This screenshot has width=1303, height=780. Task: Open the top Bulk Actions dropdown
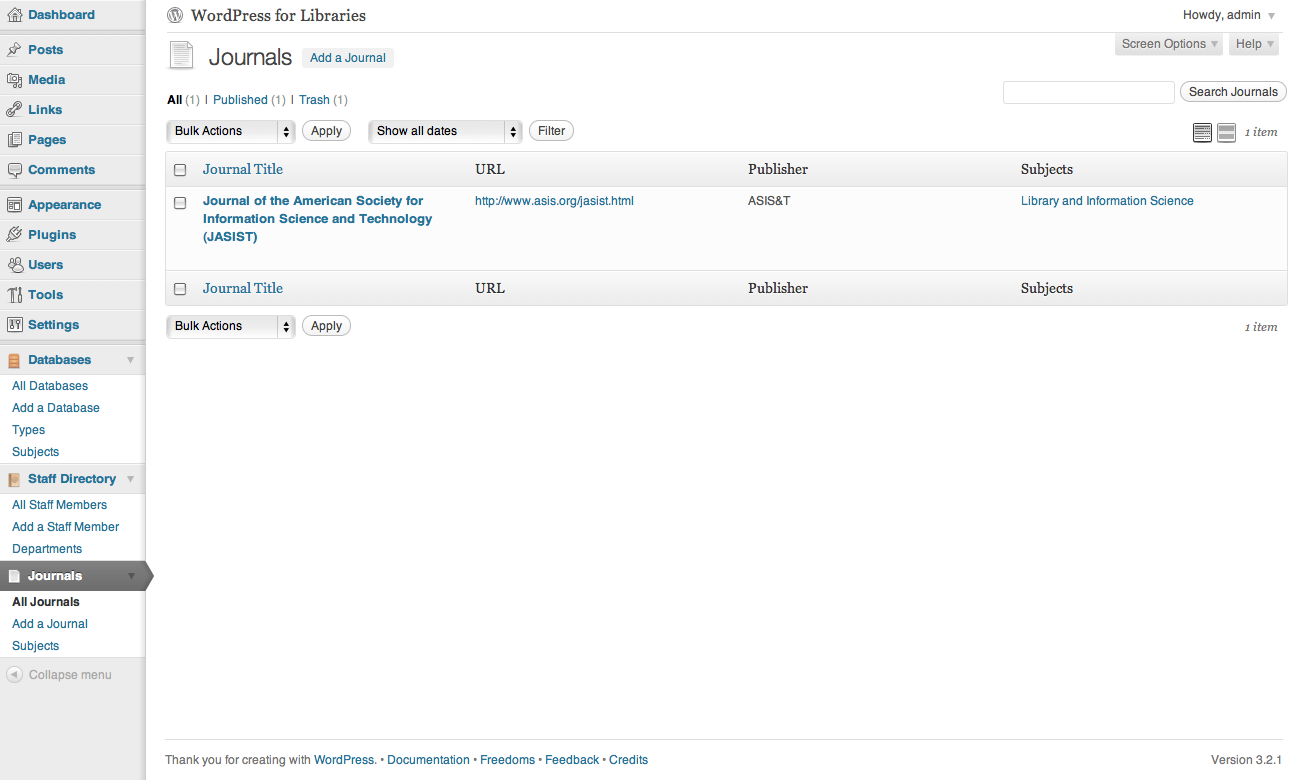tap(231, 131)
